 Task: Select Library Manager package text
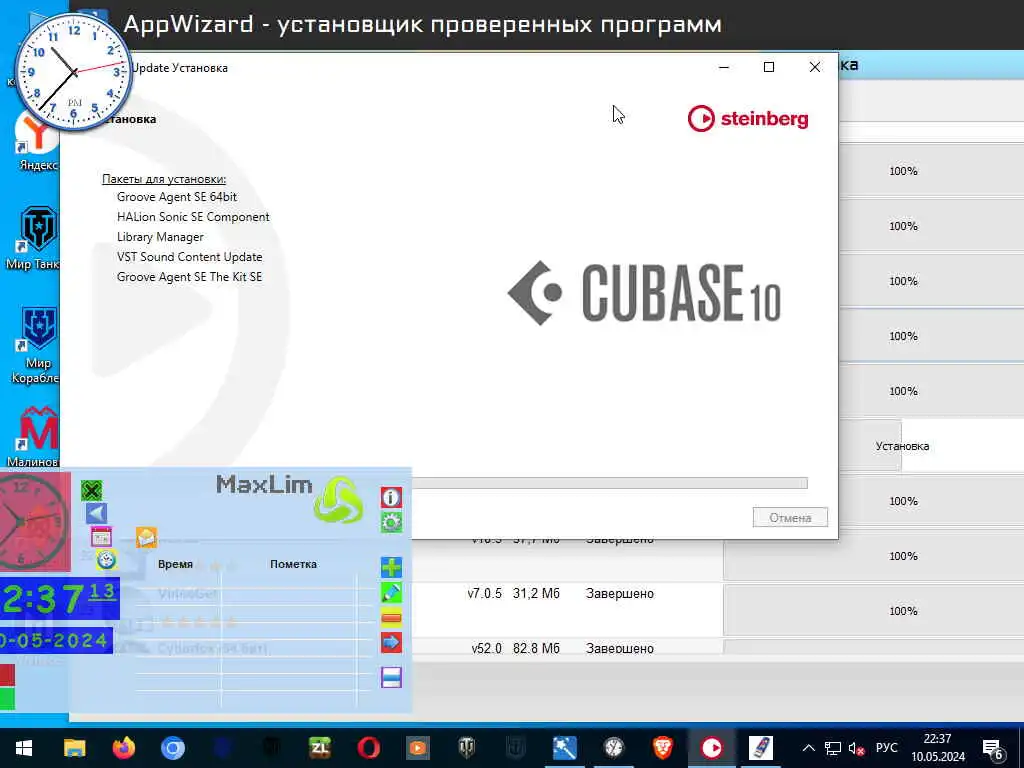tap(160, 237)
